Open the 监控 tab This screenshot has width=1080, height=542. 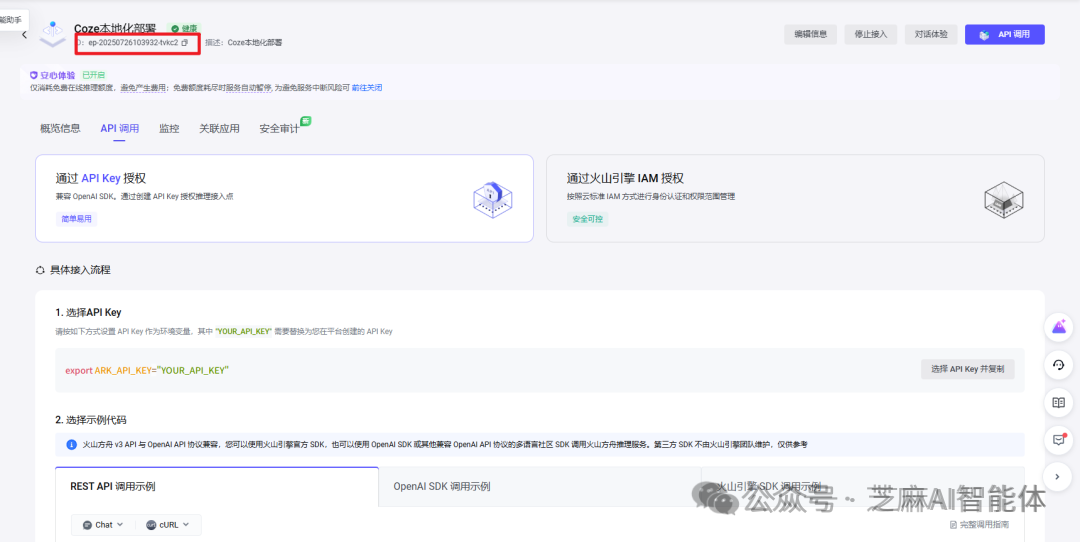169,128
